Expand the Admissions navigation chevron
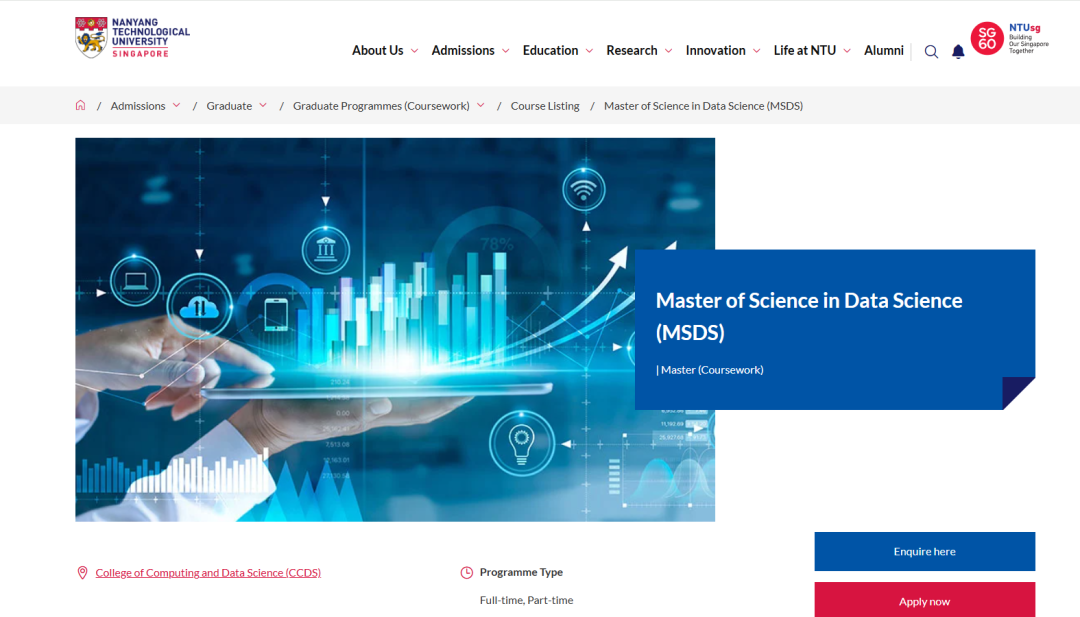This screenshot has width=1080, height=617. coord(505,51)
